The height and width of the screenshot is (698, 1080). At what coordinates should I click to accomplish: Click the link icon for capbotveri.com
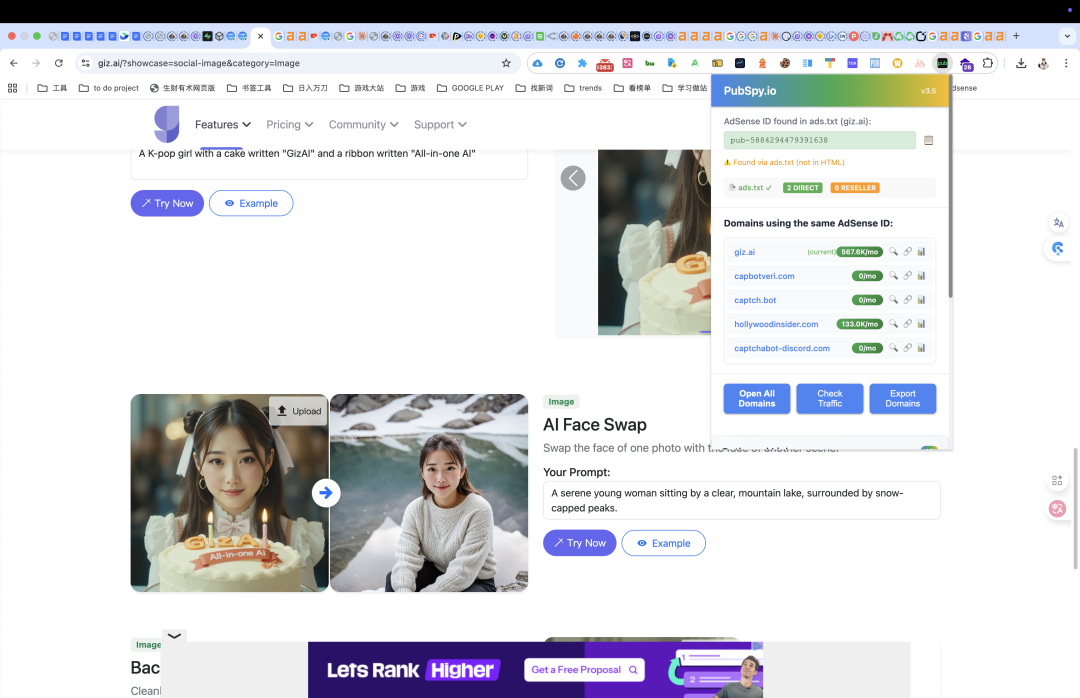point(908,276)
